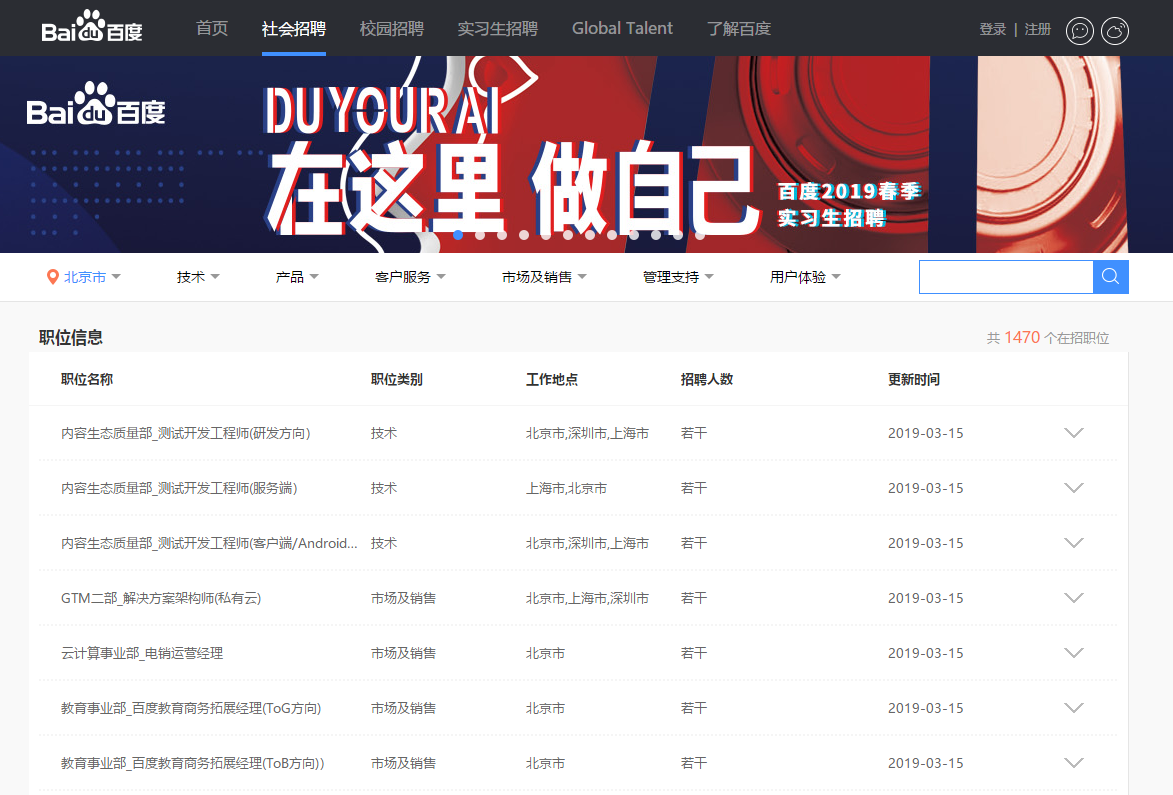The image size is (1173, 795).
Task: Click the 职位信息 section heading
Action: pos(71,337)
